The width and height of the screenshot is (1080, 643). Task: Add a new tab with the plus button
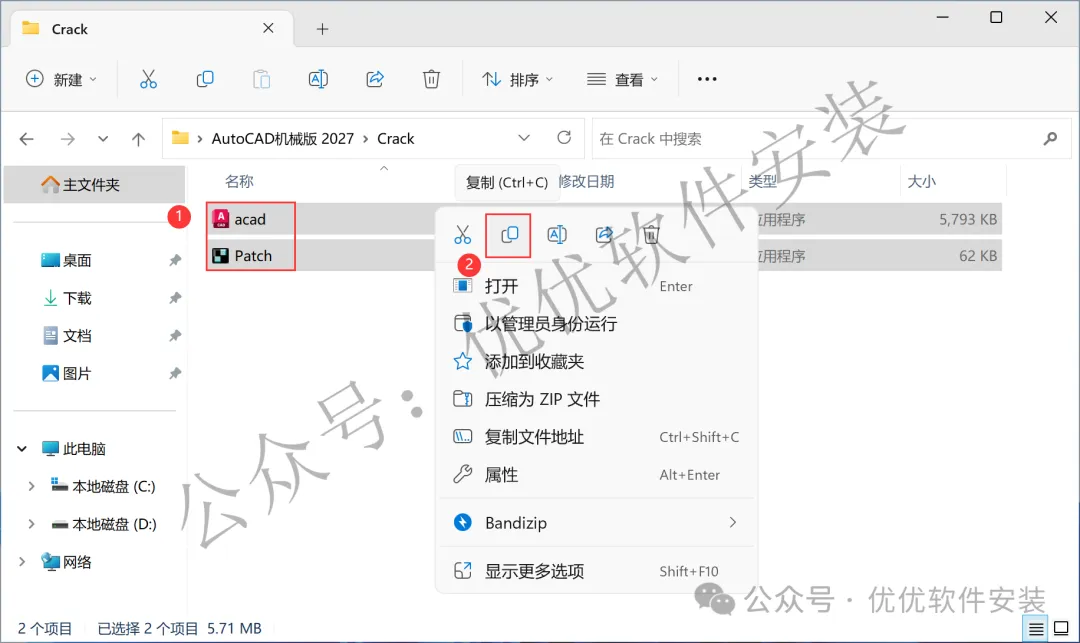click(322, 29)
